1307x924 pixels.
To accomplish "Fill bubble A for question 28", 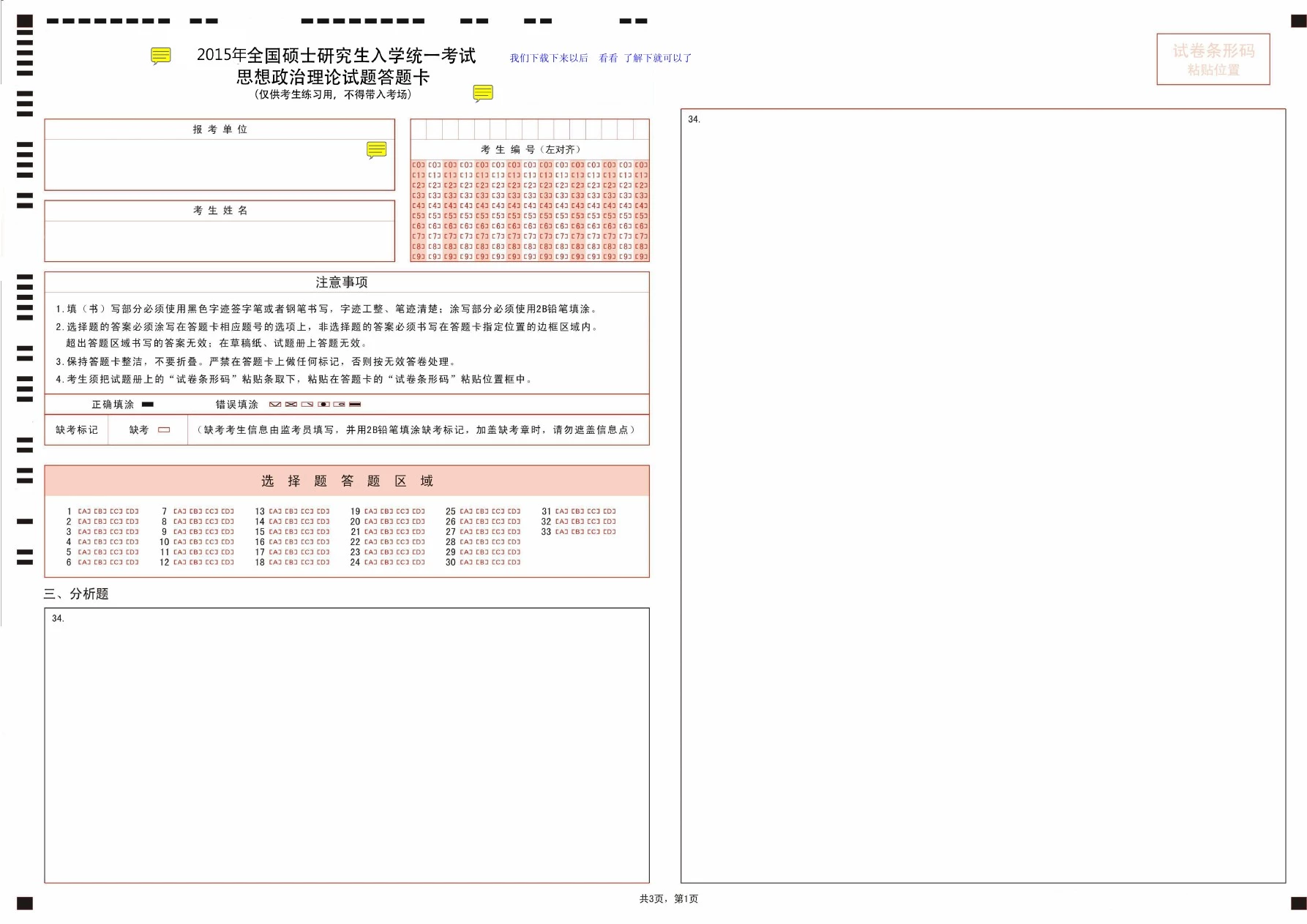I will click(466, 542).
